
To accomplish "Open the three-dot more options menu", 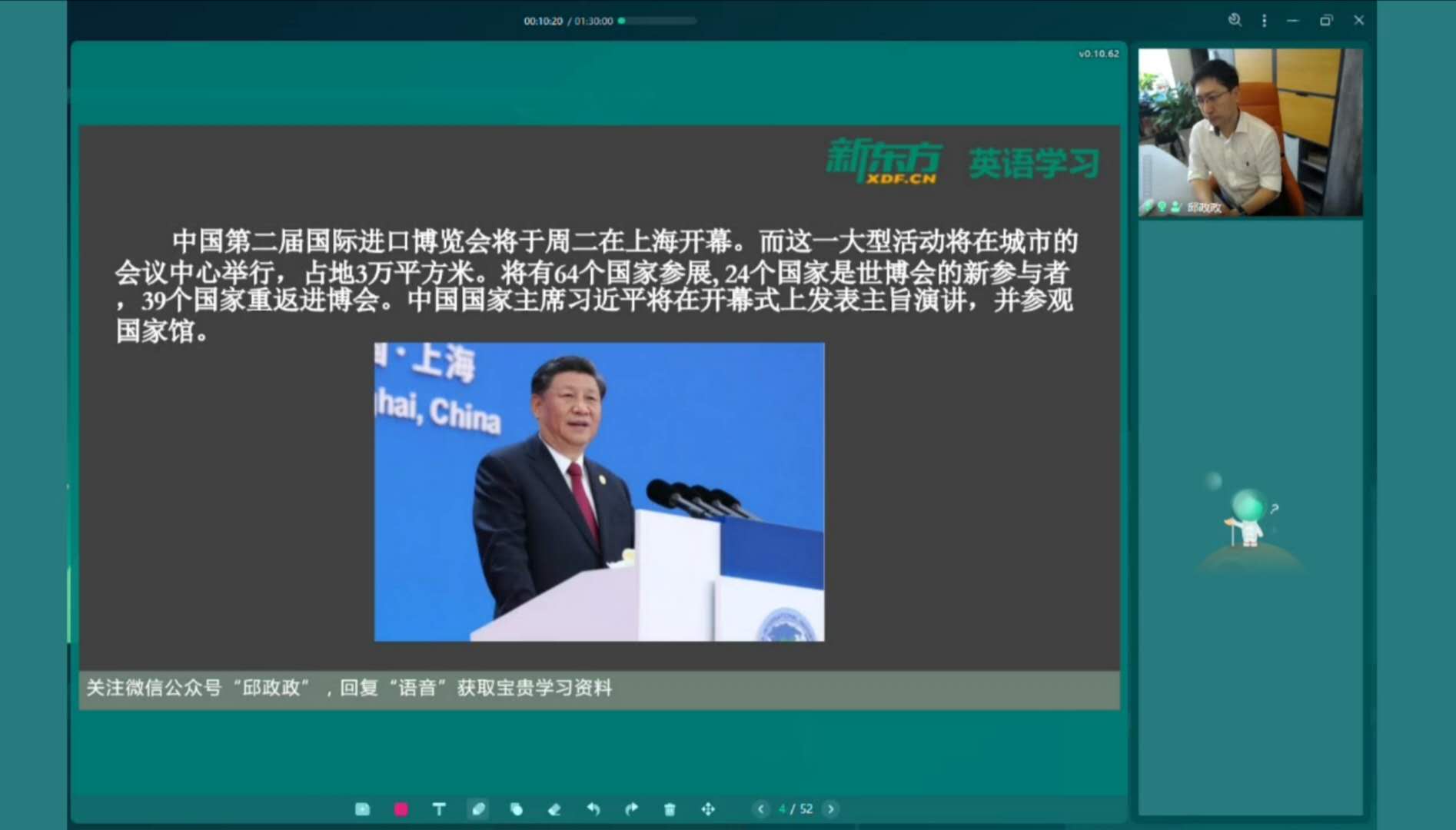I will click(1265, 21).
